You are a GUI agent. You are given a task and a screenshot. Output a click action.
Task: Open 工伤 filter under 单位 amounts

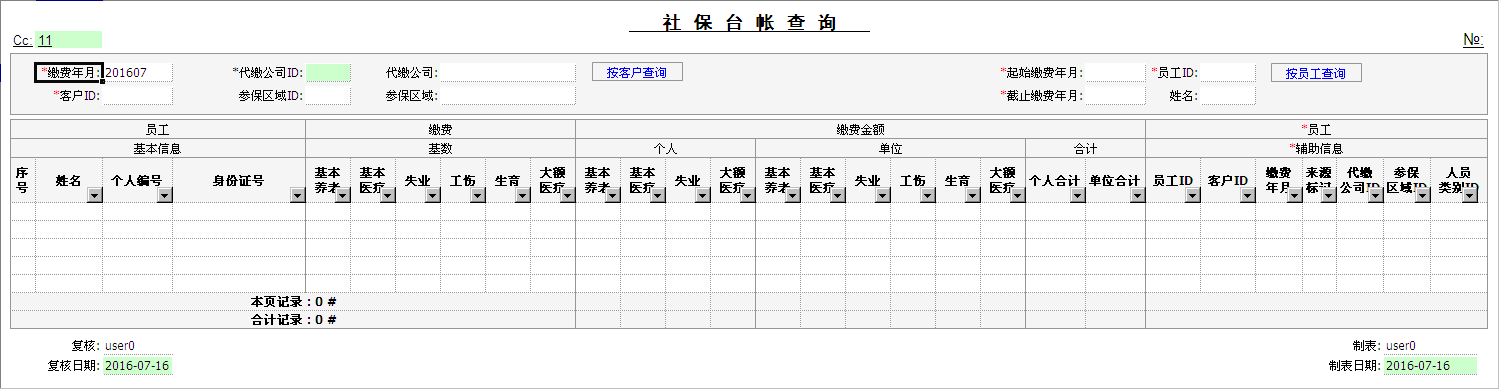point(927,196)
